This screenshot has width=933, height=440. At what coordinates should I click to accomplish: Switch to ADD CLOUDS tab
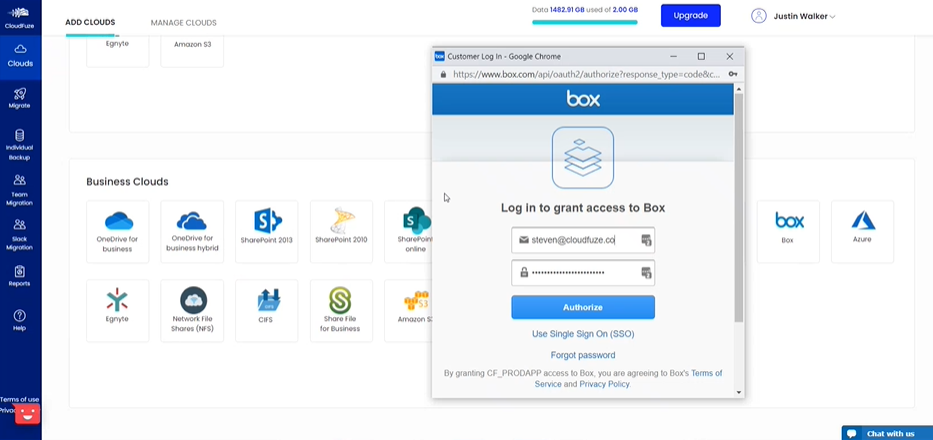[x=90, y=23]
